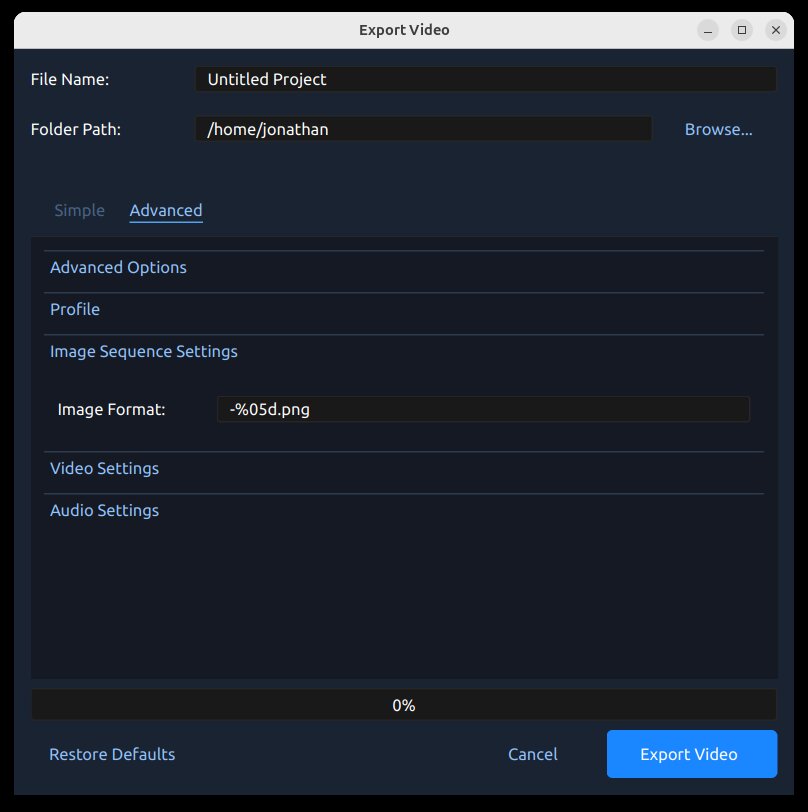Expand the Advanced Options section
Viewport: 808px width, 812px height.
(x=118, y=267)
